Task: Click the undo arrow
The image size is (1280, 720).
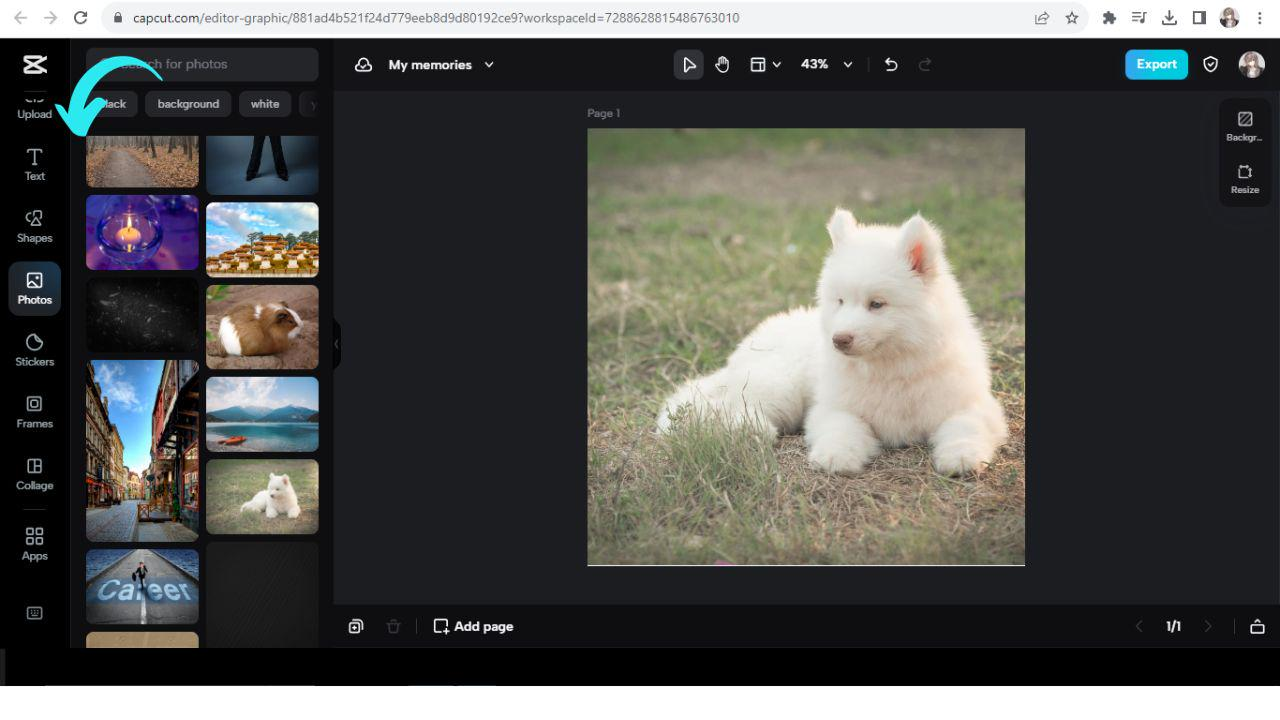Action: click(x=891, y=65)
